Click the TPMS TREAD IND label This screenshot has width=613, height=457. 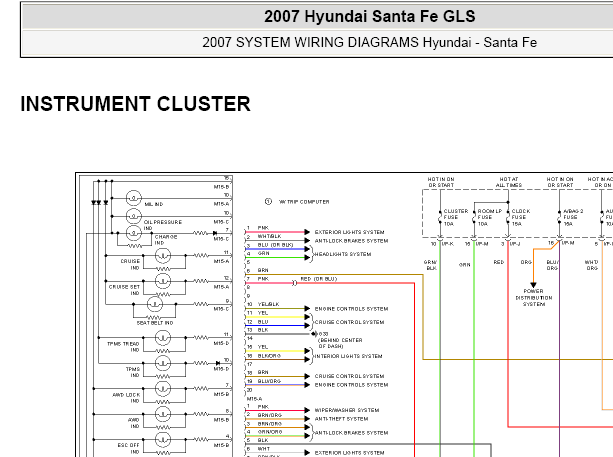tap(123, 347)
